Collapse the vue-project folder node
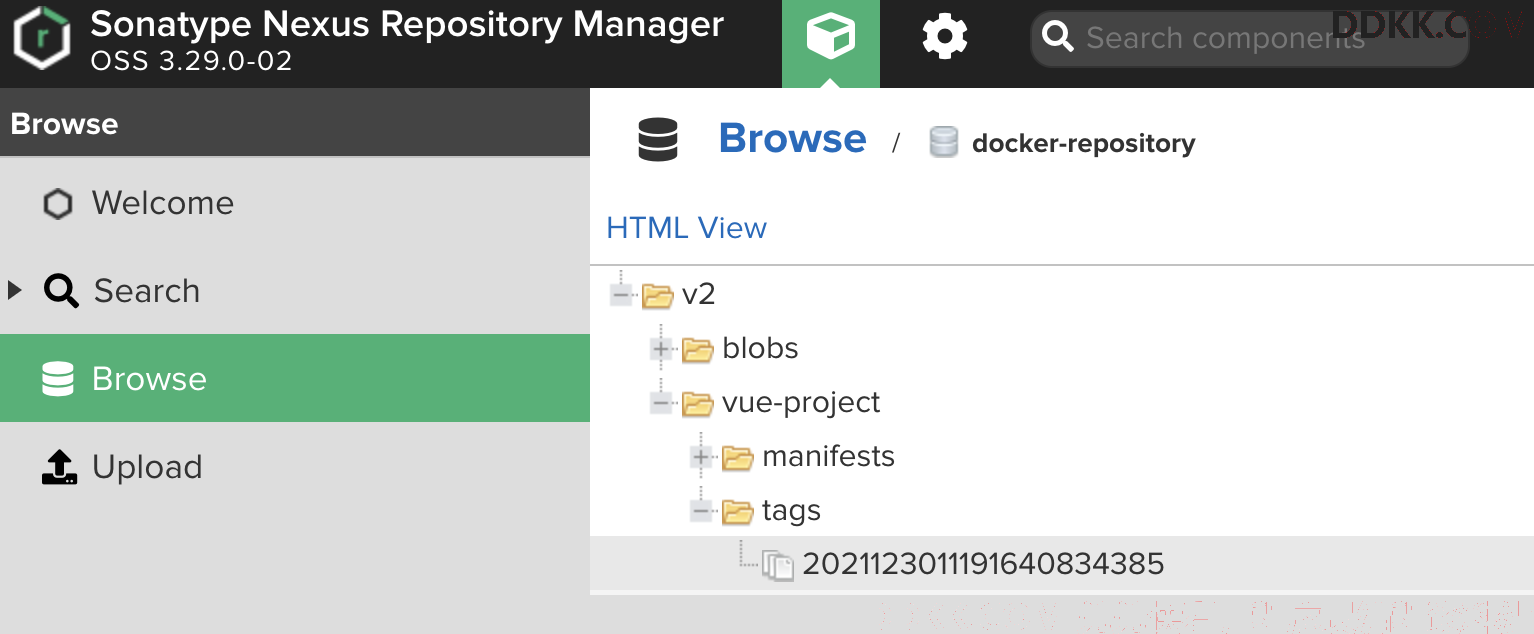This screenshot has height=634, width=1534. tap(661, 403)
